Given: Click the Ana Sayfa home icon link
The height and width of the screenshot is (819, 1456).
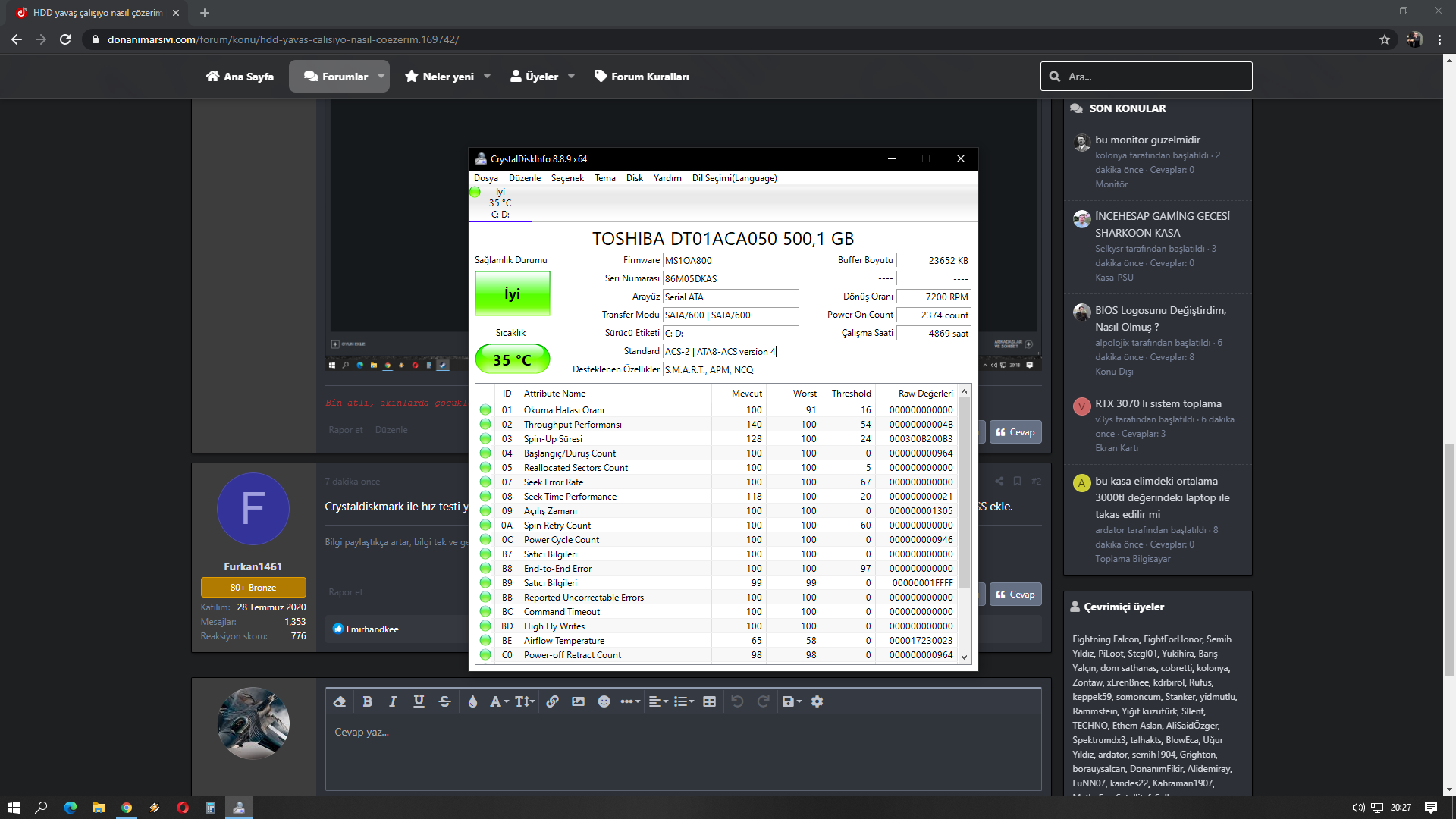Looking at the screenshot, I should click(240, 77).
